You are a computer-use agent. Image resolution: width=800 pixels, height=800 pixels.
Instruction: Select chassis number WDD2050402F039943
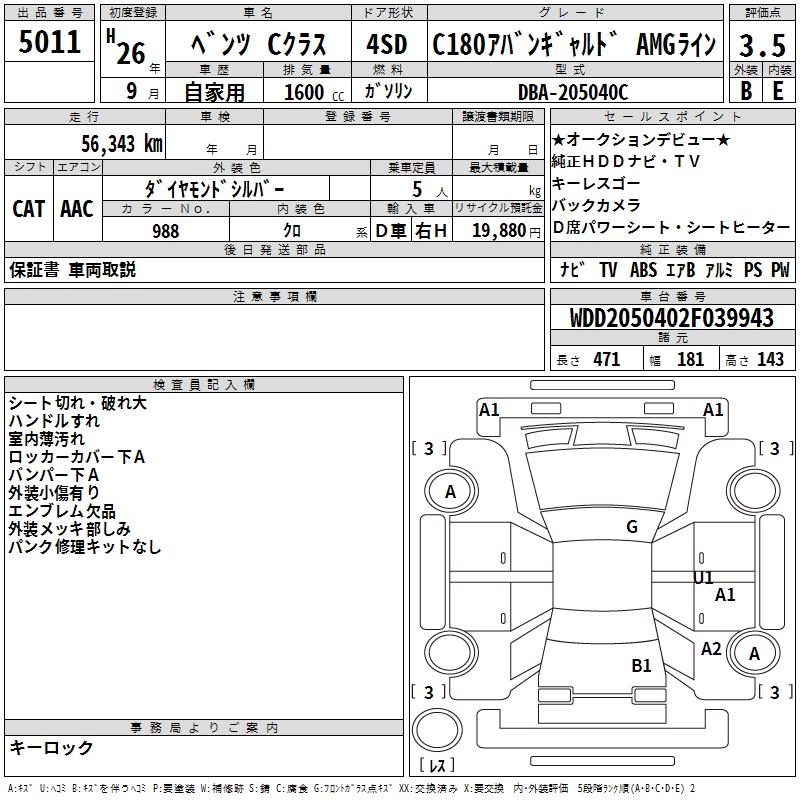(672, 318)
